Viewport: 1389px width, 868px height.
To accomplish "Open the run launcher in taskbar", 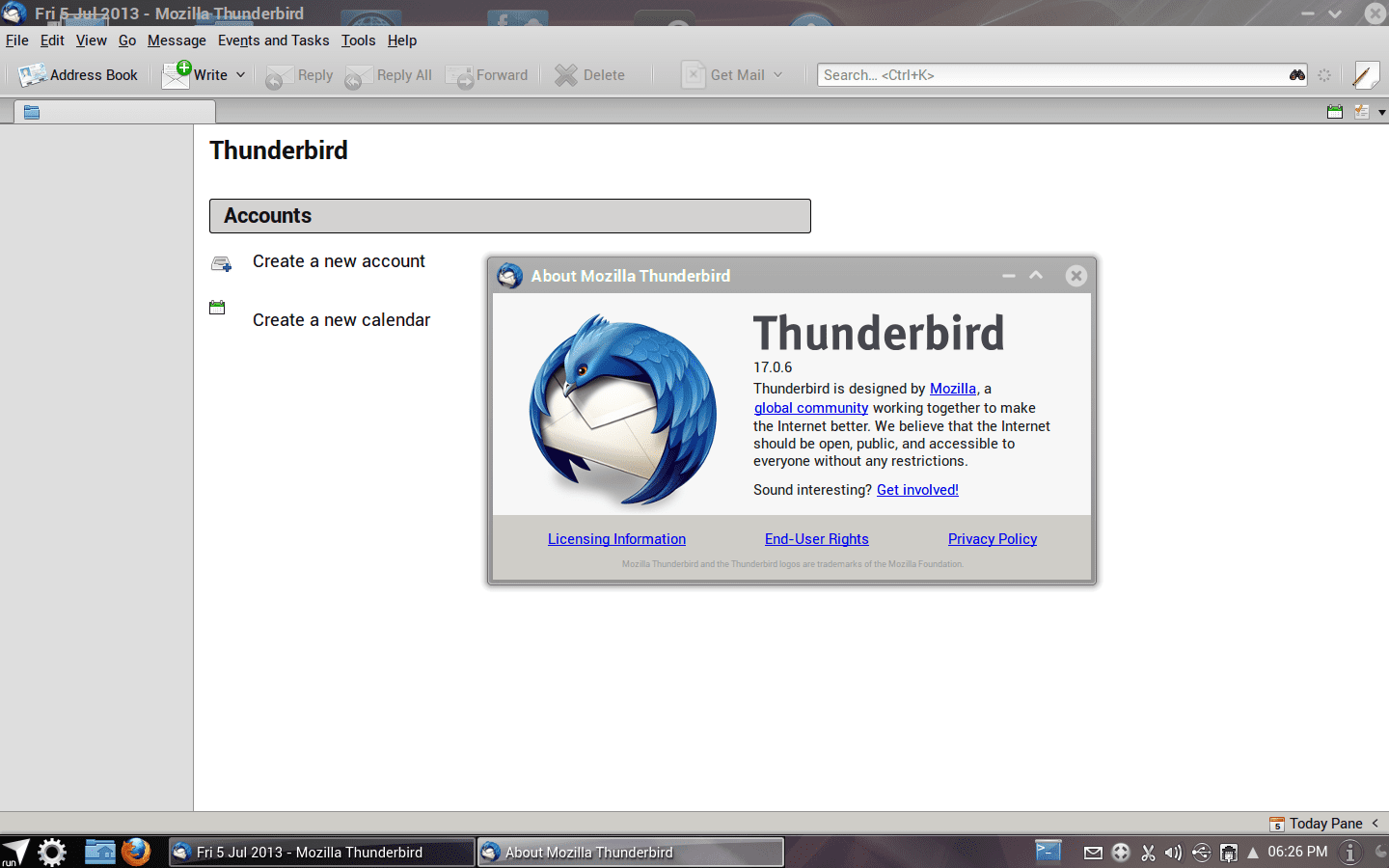I will point(15,852).
